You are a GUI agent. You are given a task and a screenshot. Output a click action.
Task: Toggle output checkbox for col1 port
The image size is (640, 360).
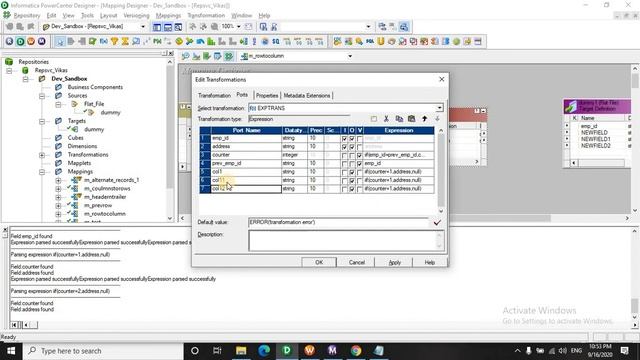click(x=352, y=172)
